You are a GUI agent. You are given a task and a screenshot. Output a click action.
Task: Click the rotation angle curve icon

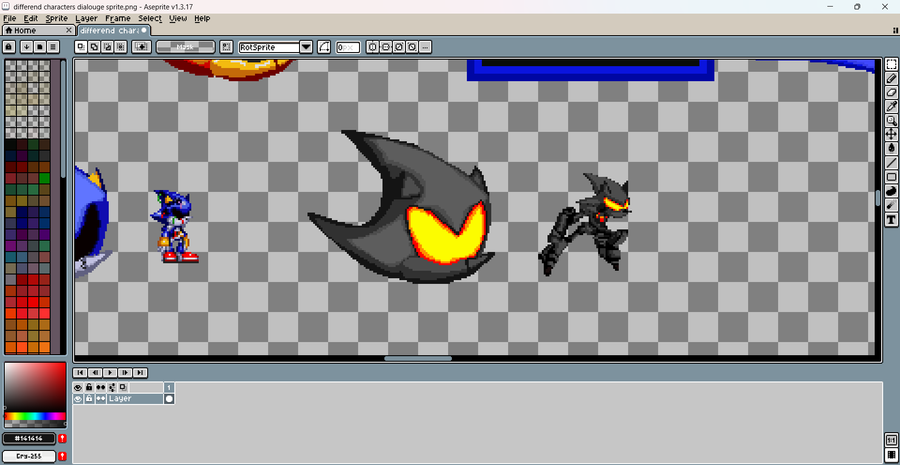pos(324,47)
